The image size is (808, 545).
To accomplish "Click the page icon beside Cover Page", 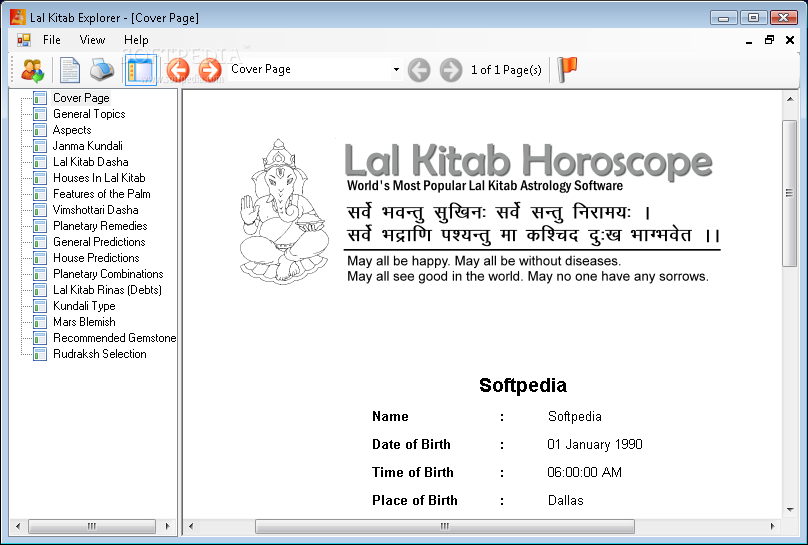I will coord(40,98).
